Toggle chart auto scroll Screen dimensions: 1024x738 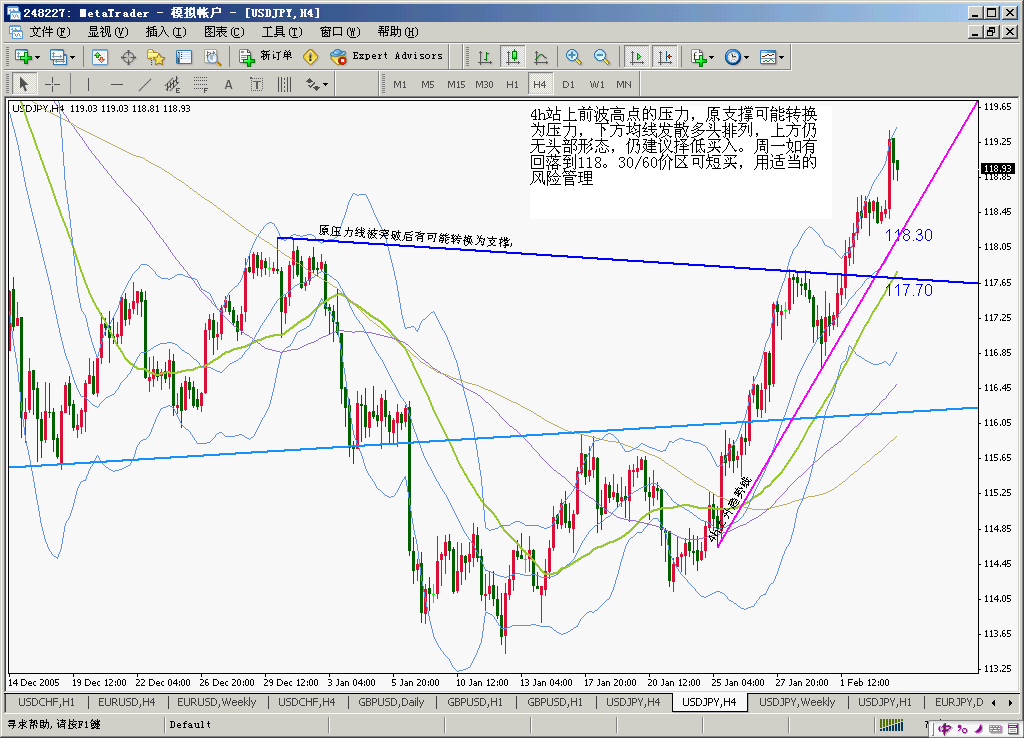pos(637,57)
